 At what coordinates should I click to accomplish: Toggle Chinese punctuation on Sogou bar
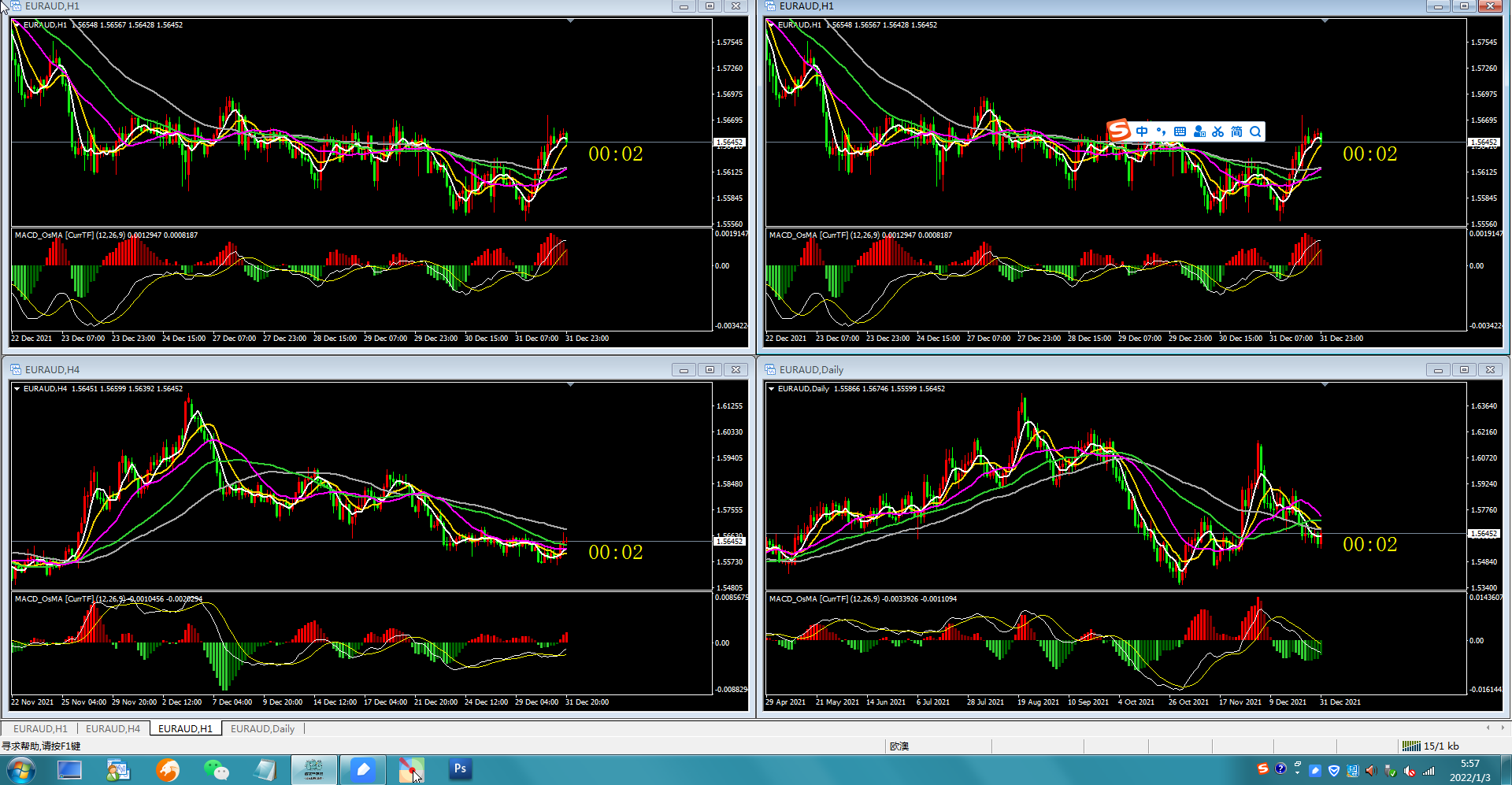pyautogui.click(x=1161, y=131)
